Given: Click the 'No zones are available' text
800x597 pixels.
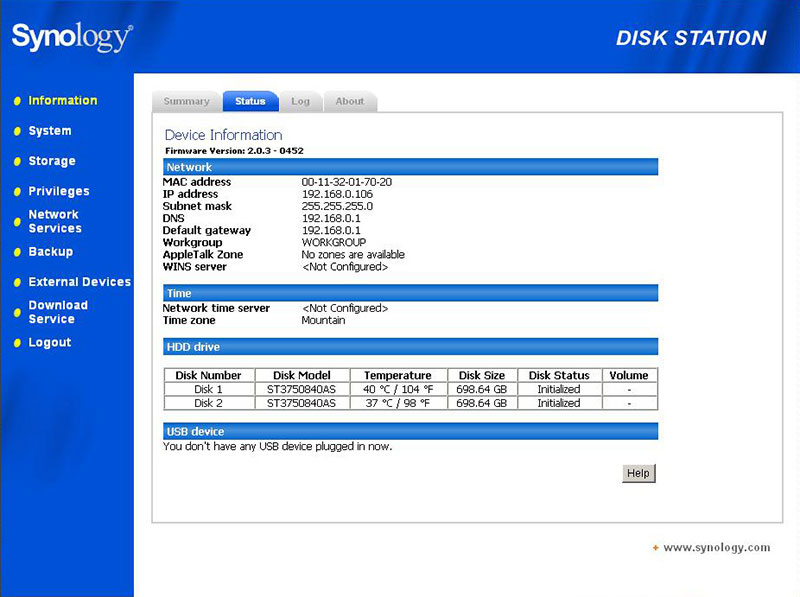Looking at the screenshot, I should coord(353,254).
